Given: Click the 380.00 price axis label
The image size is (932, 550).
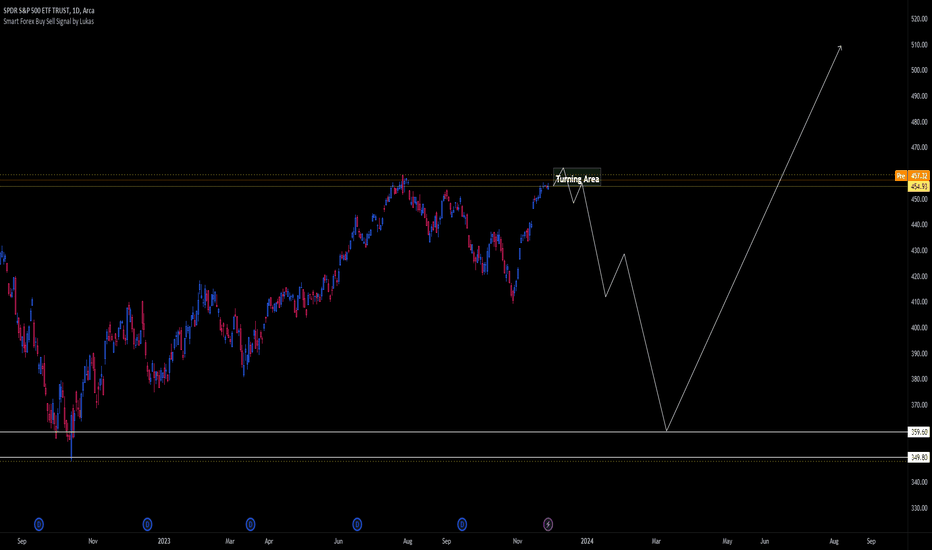Looking at the screenshot, I should [x=919, y=379].
